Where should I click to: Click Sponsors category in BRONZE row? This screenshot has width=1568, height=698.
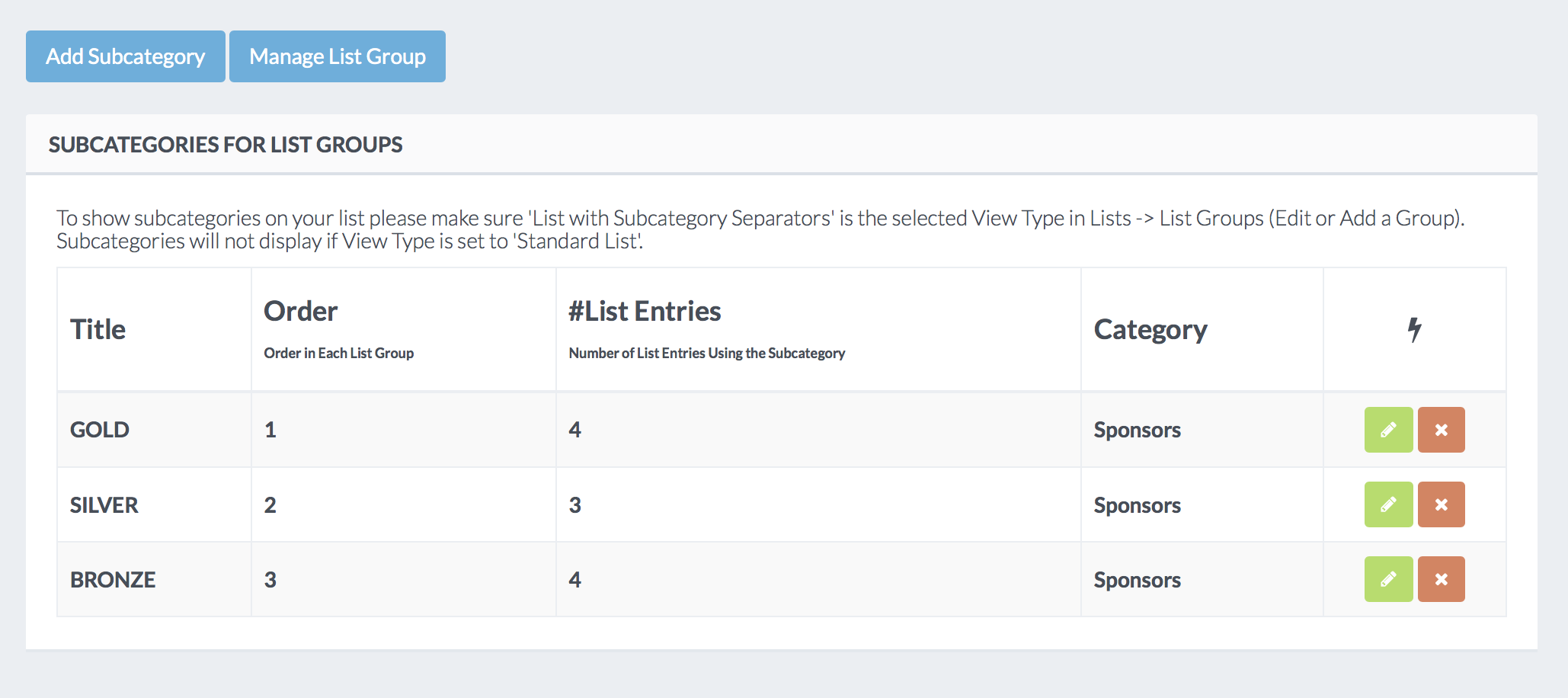[x=1138, y=580]
